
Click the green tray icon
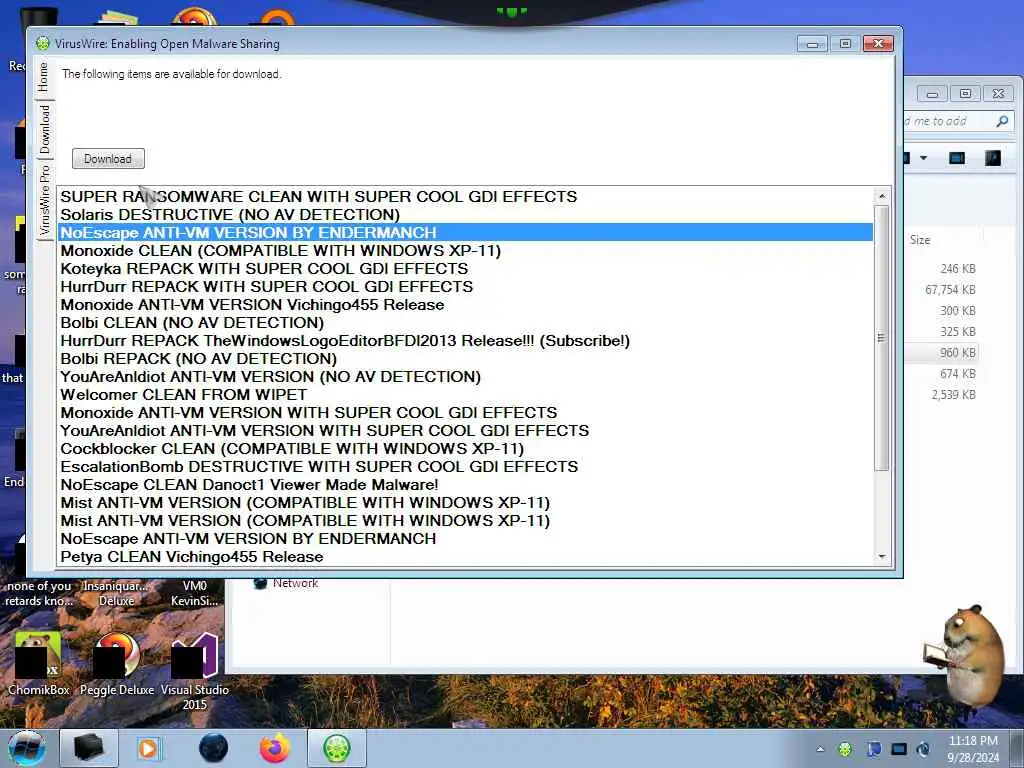(845, 749)
